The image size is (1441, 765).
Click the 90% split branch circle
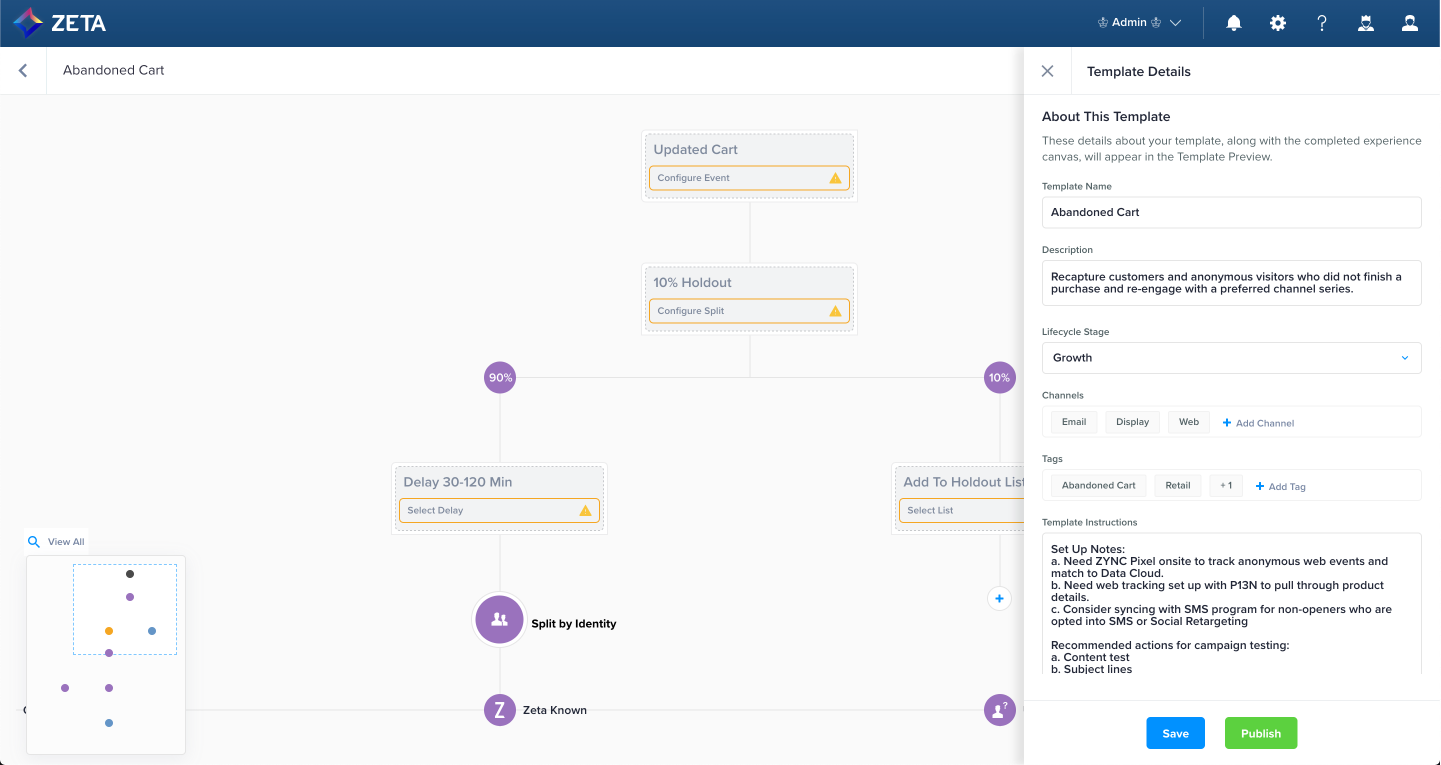(500, 378)
